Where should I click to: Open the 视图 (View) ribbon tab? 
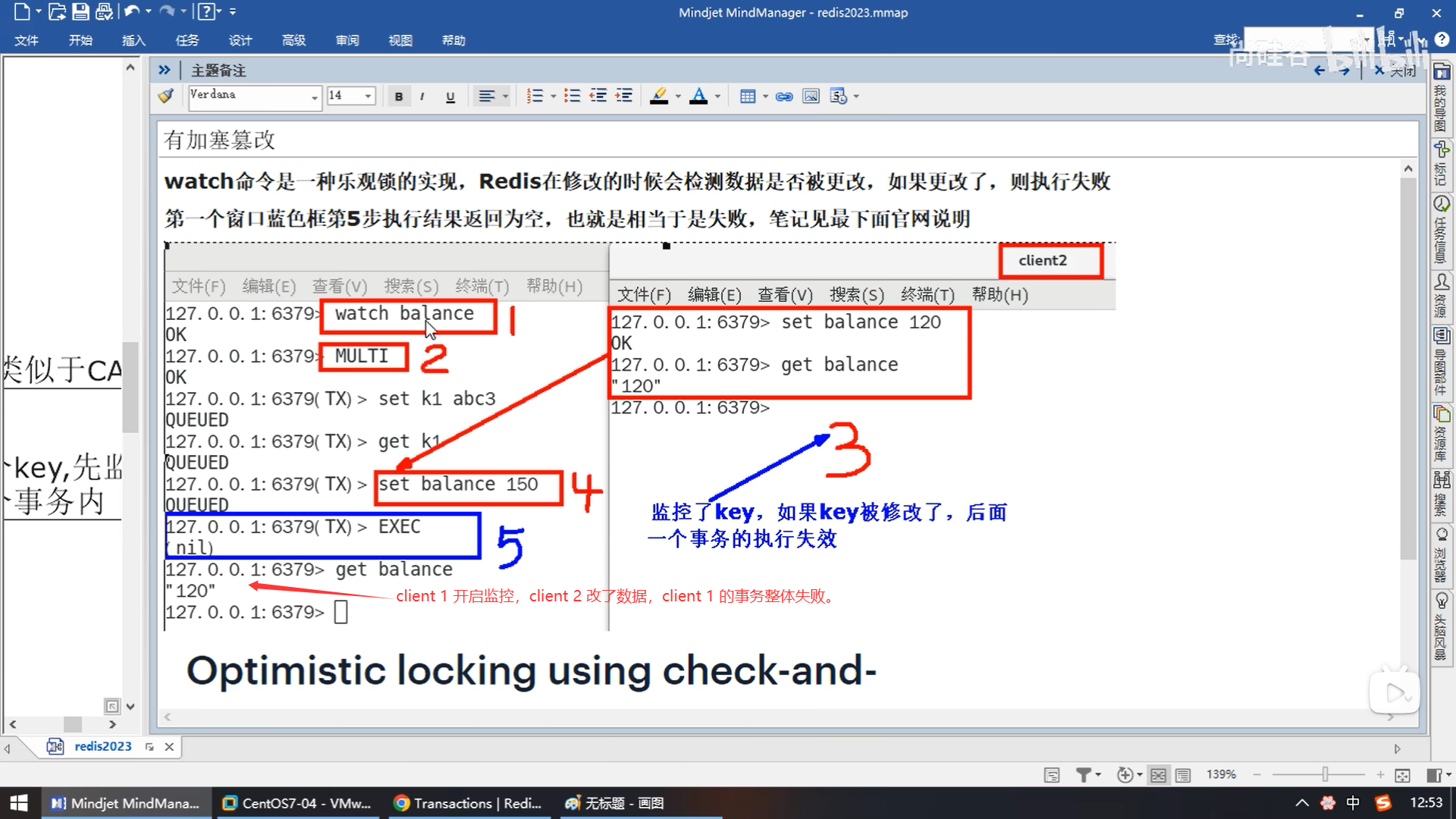(x=400, y=40)
